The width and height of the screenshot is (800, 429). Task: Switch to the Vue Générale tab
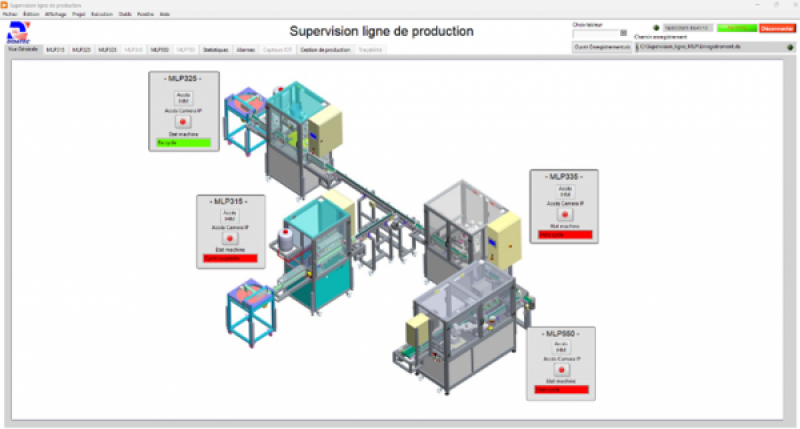coord(23,49)
